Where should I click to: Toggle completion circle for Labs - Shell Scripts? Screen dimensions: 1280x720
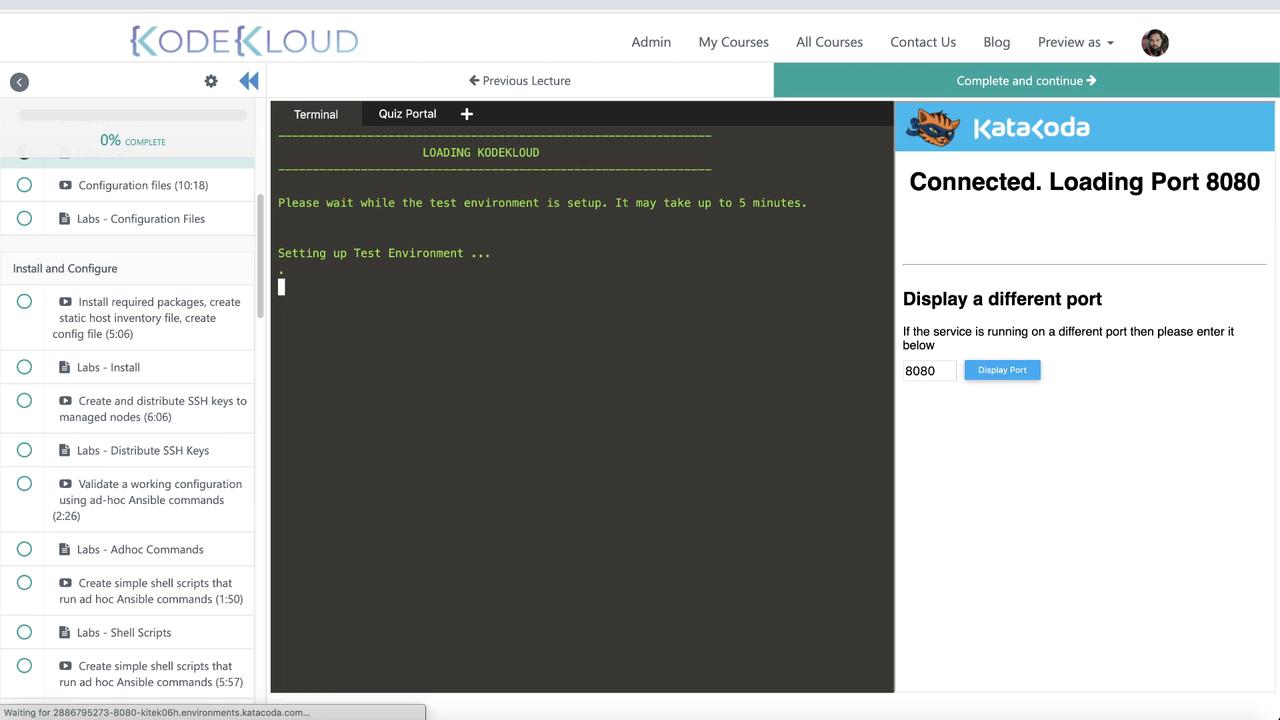point(24,632)
